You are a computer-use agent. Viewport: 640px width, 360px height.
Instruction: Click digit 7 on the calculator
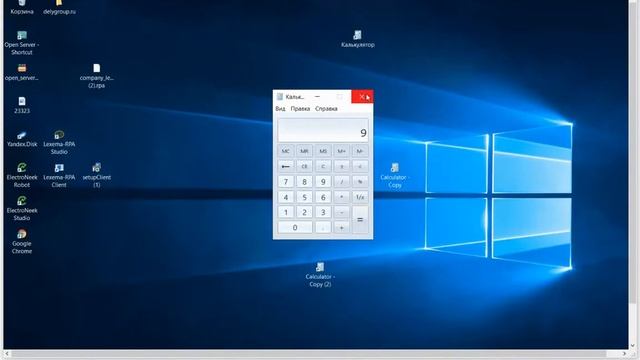click(x=286, y=182)
